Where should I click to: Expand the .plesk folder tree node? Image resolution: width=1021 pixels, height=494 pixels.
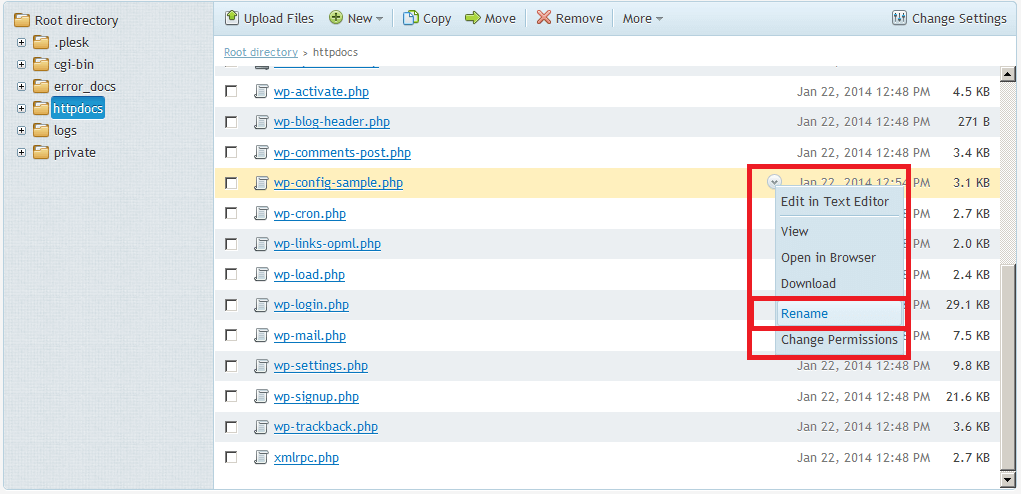tap(21, 43)
